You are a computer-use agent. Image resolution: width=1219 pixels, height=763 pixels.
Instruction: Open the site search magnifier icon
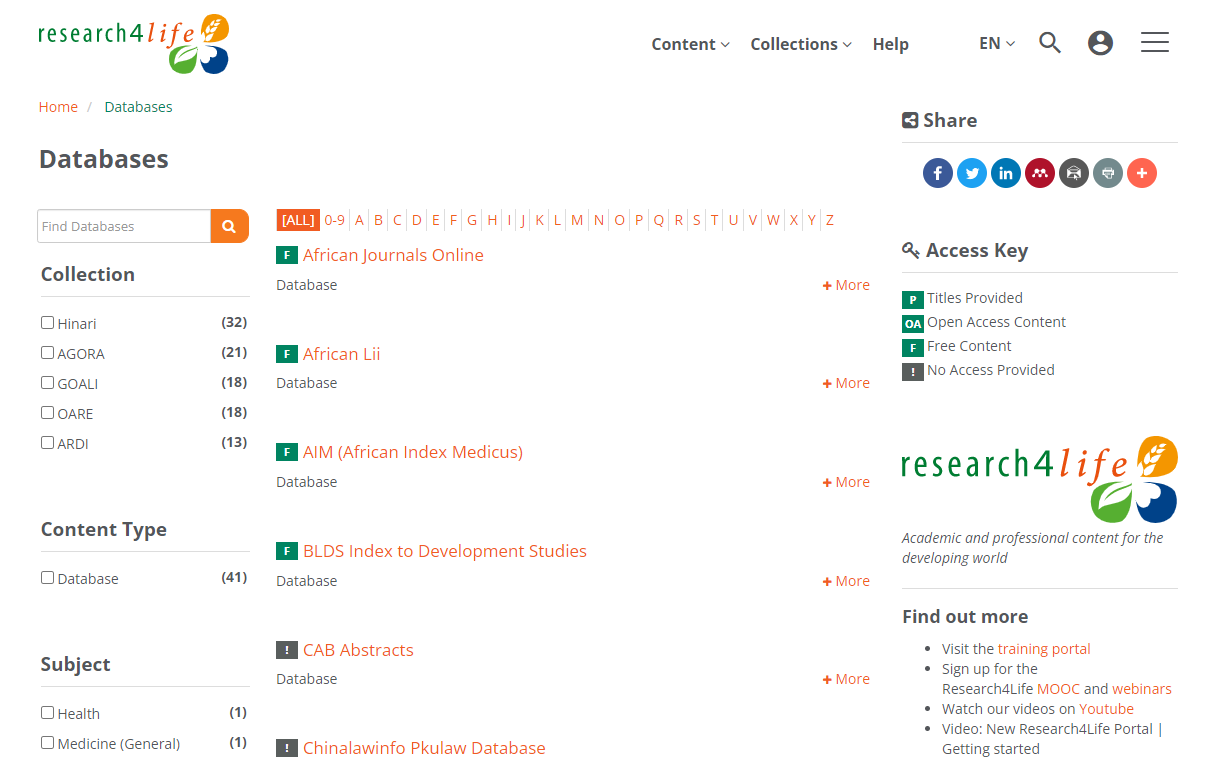tap(1049, 43)
